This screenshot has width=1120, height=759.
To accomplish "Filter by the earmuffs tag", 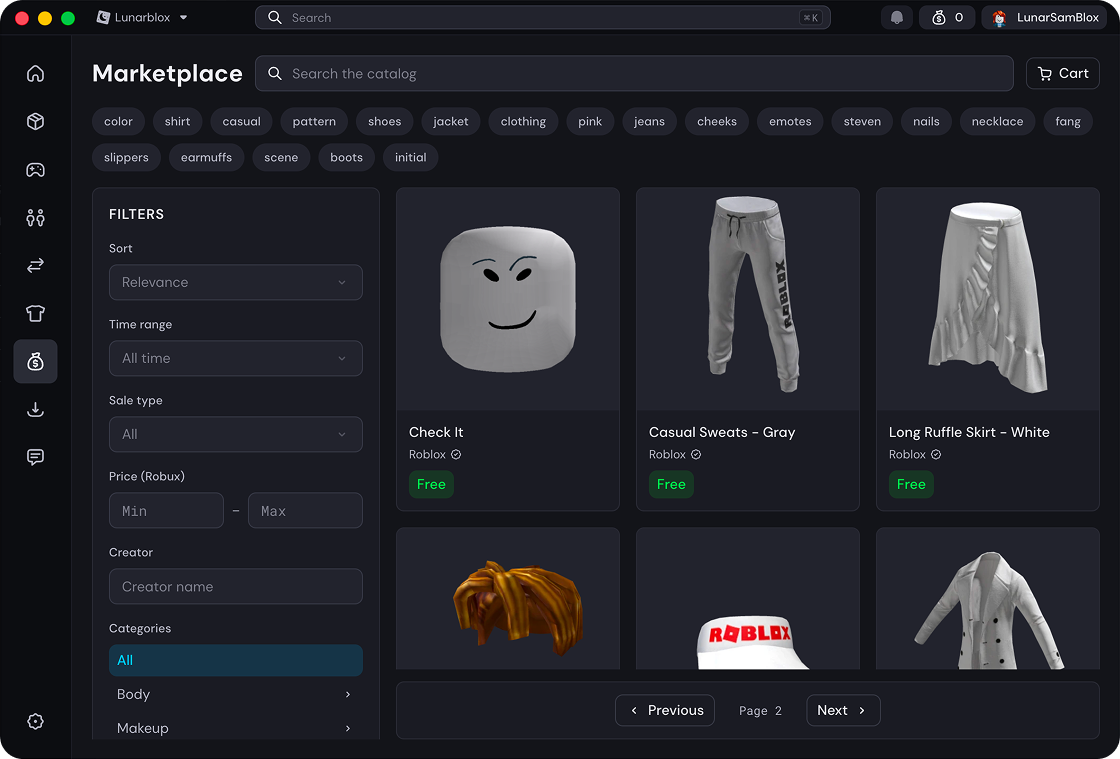I will click(x=206, y=157).
